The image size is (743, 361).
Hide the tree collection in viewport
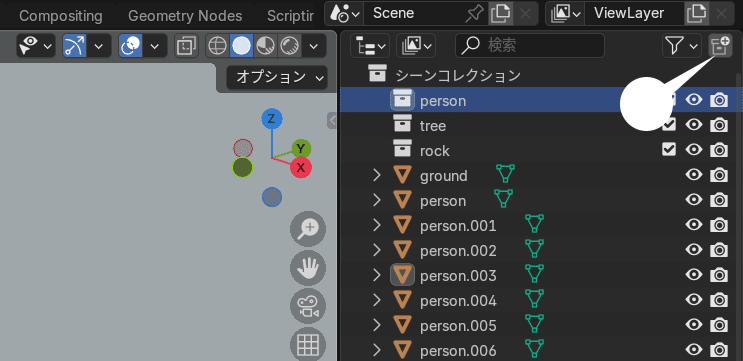point(694,125)
